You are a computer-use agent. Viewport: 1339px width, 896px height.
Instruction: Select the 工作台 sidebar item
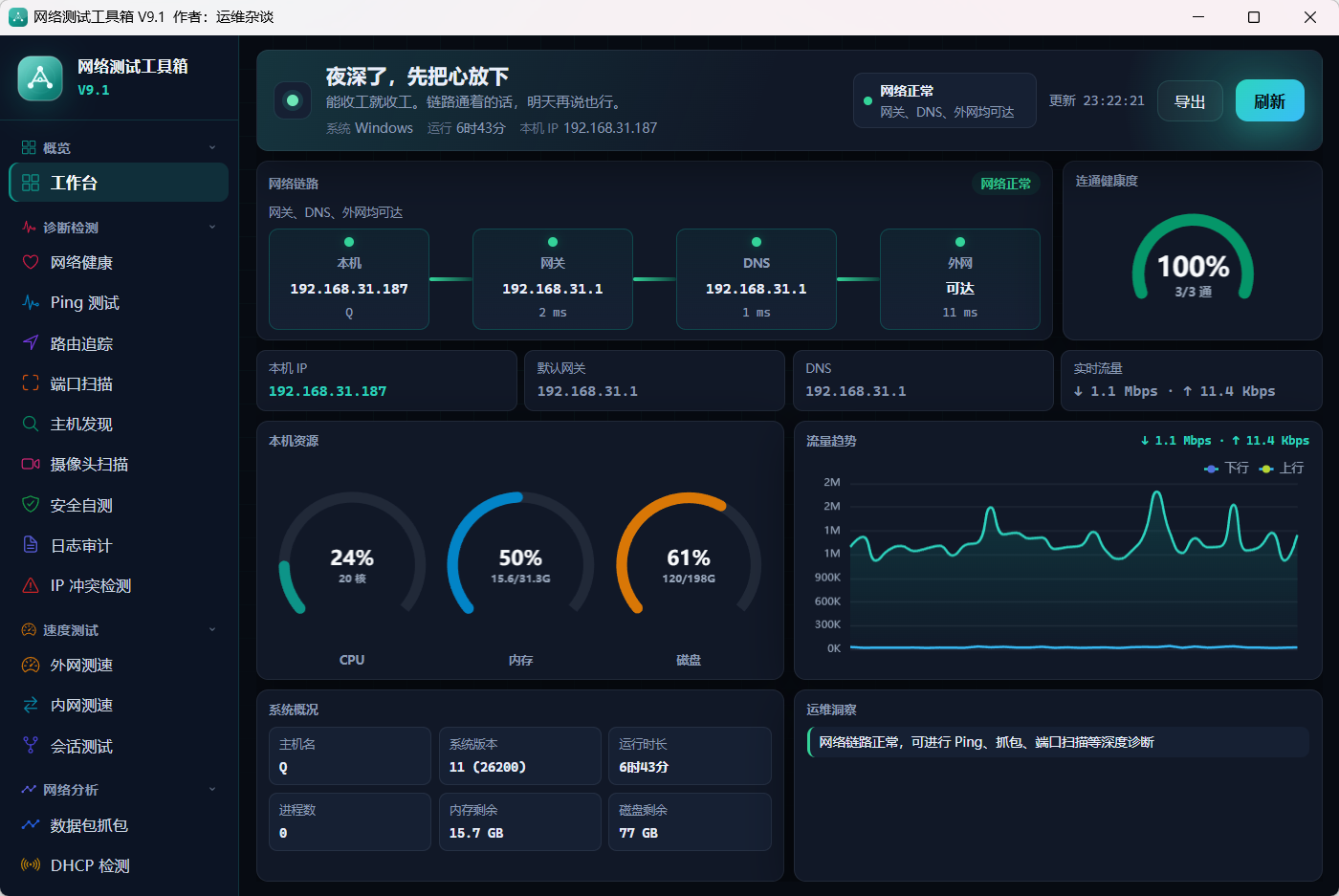tap(119, 183)
